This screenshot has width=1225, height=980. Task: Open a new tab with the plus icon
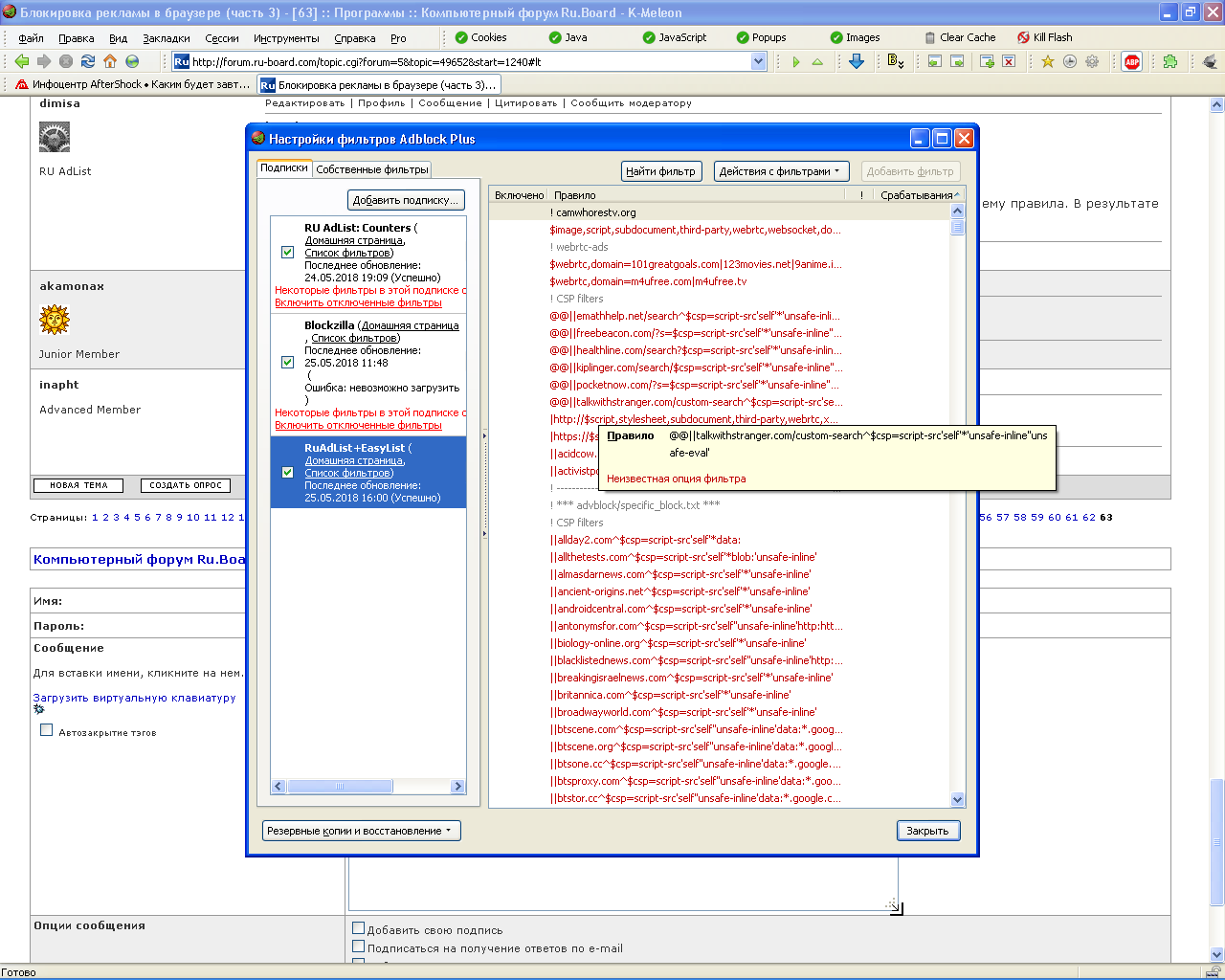(987, 61)
